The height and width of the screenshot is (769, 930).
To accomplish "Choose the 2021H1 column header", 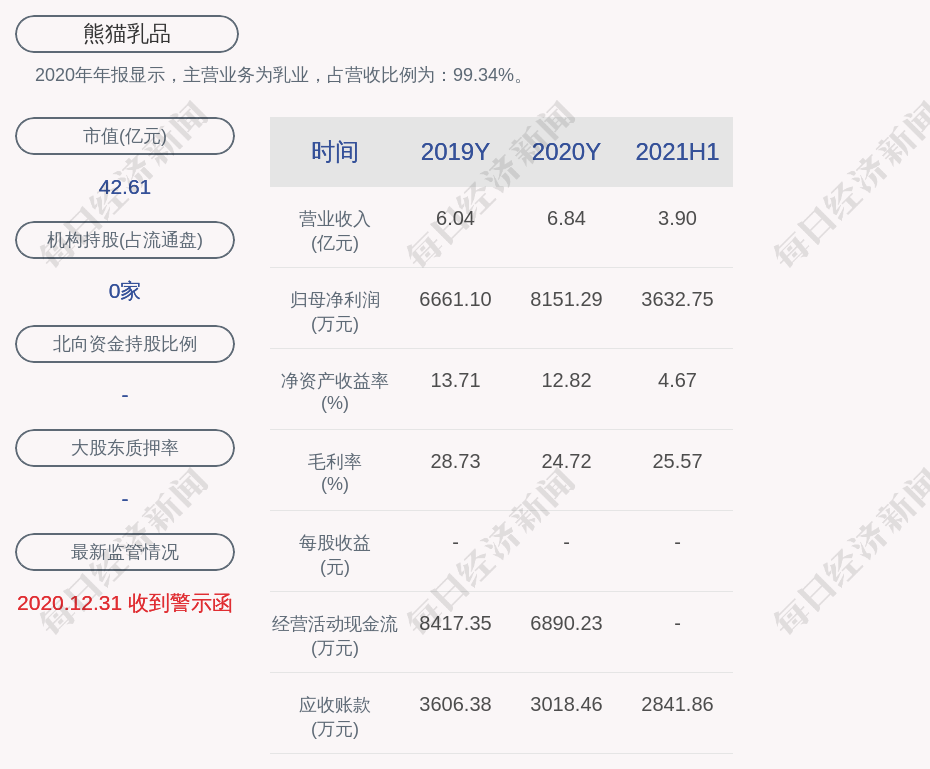I will pos(677,152).
